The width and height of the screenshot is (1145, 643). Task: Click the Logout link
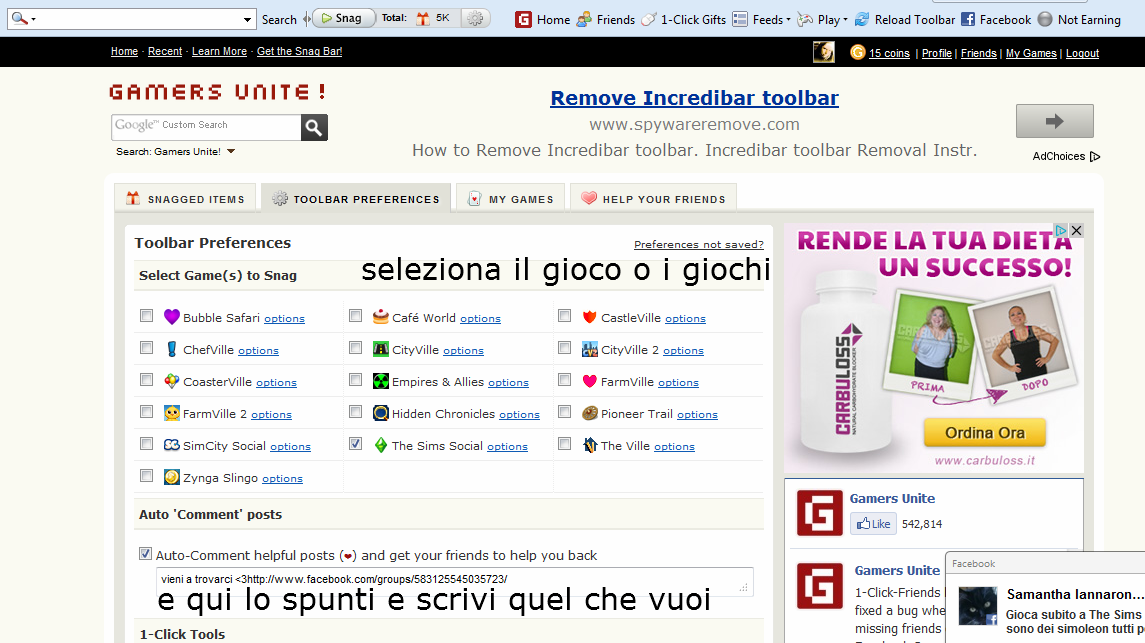tap(1082, 53)
